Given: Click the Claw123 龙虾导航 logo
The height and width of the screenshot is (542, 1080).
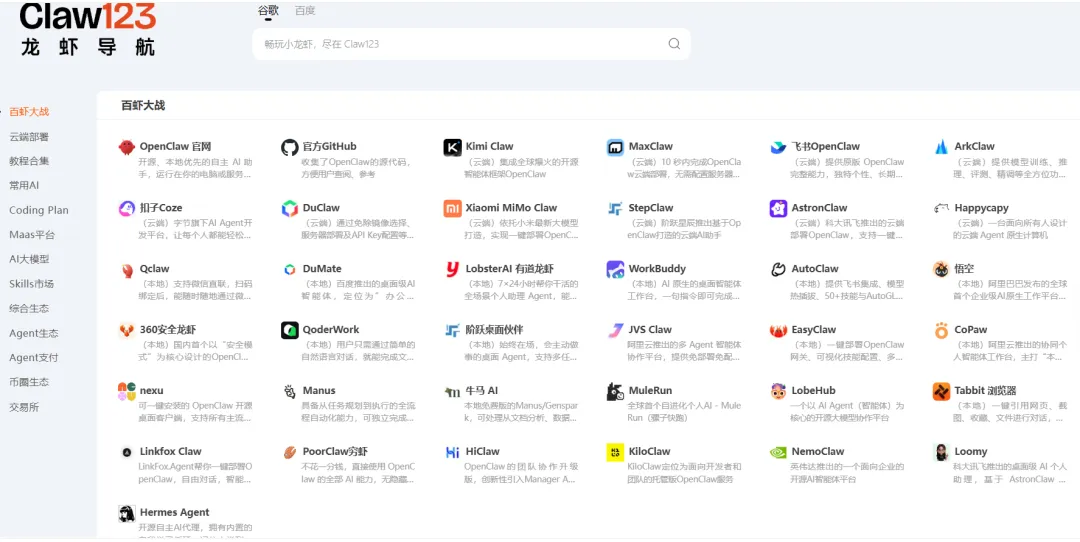Looking at the screenshot, I should [87, 29].
